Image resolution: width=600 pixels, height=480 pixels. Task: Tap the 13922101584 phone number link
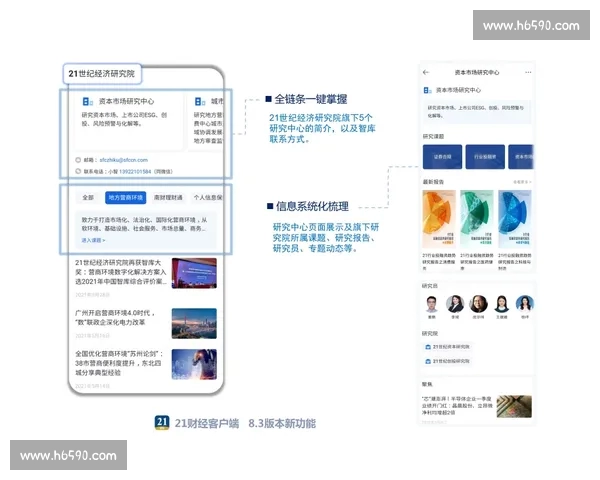pos(135,171)
